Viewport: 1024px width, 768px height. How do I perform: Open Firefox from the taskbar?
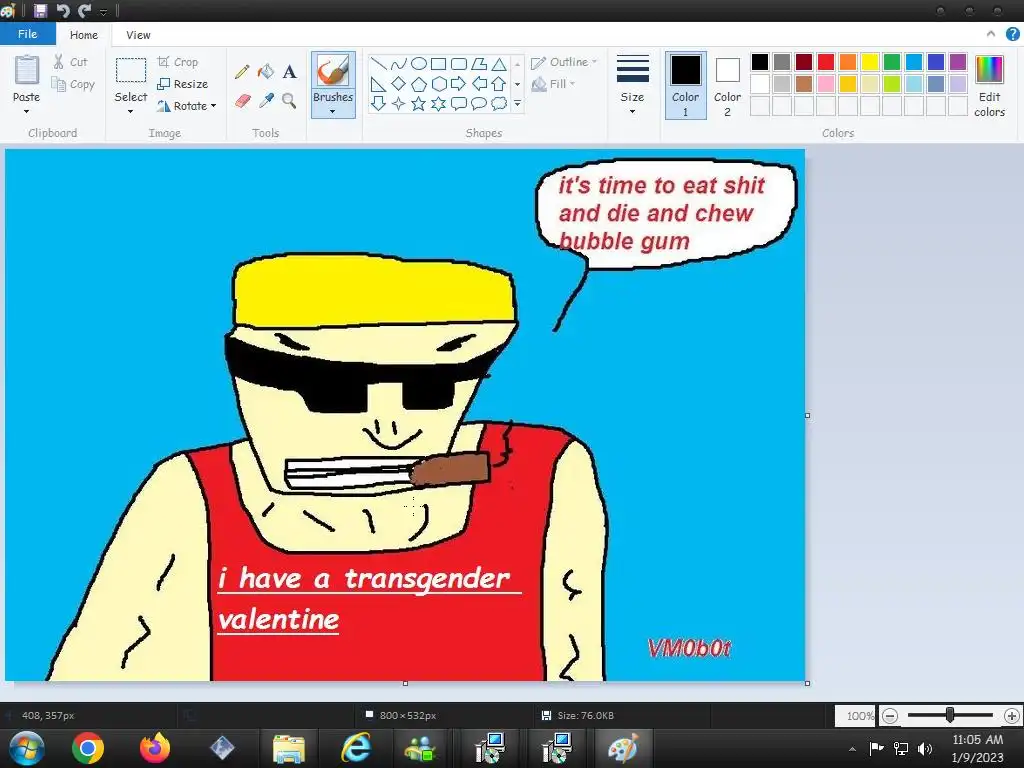tap(155, 748)
